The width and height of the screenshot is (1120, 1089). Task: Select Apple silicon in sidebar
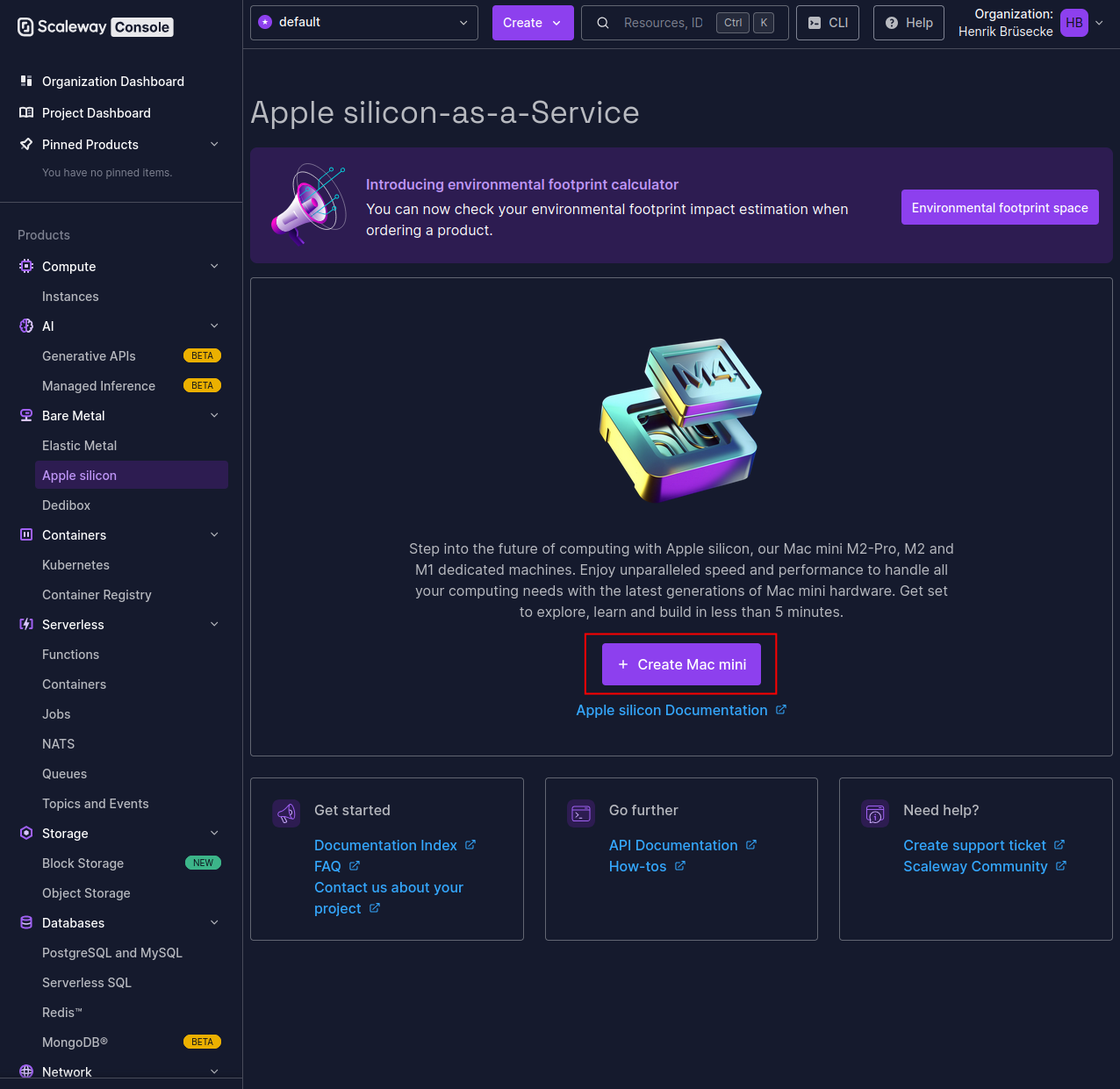click(132, 475)
